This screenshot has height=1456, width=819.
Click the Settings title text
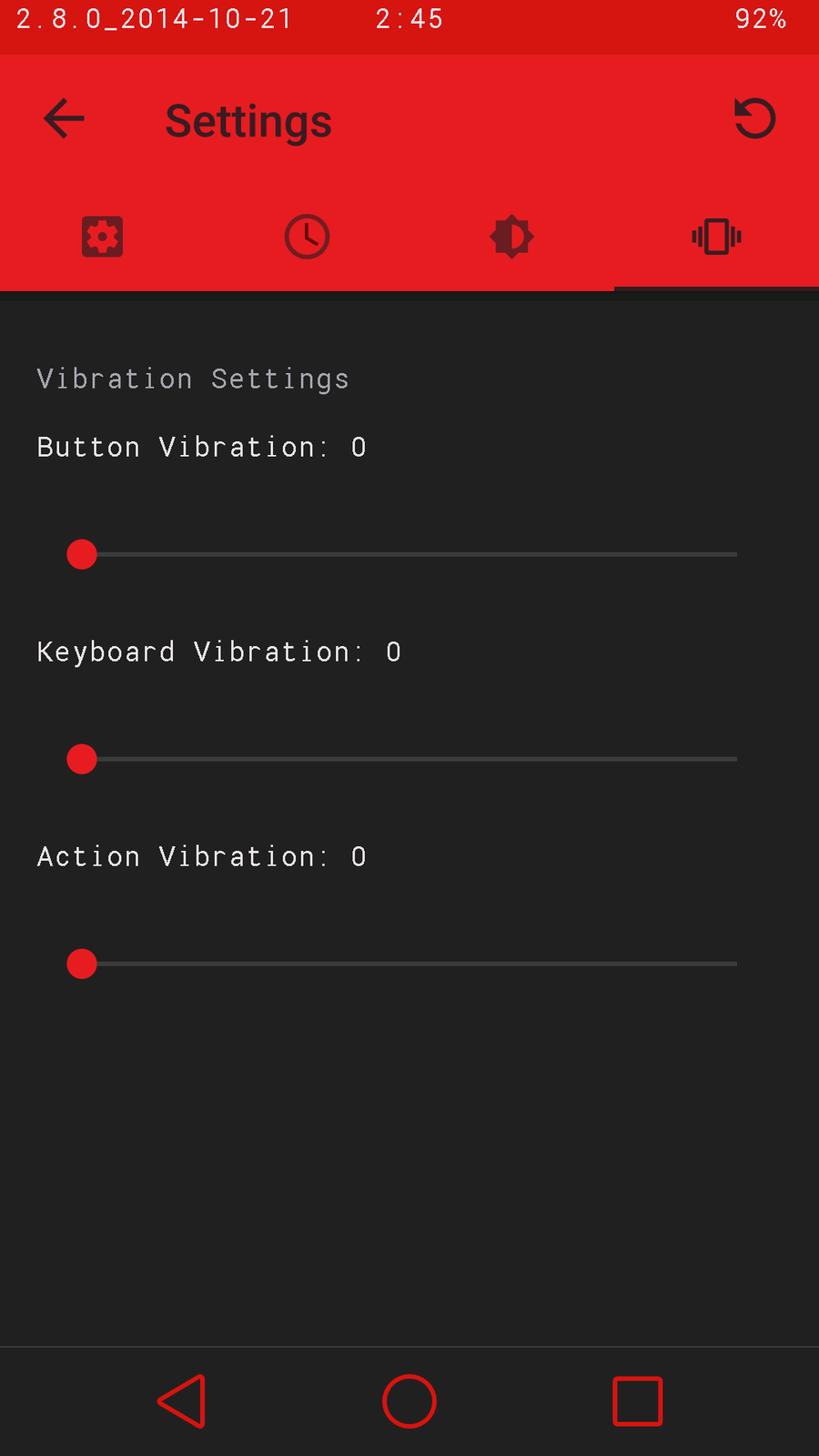248,121
